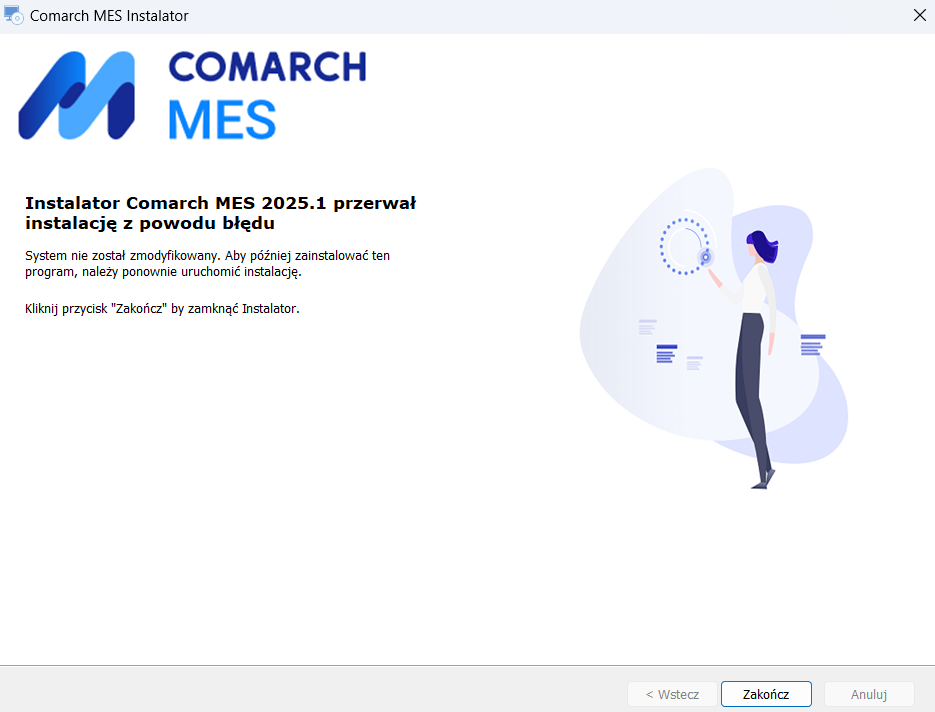Click the text 'Kliknij przycisk "Zakończ" by zamknąć Instalator'
This screenshot has width=935, height=712.
click(x=162, y=309)
